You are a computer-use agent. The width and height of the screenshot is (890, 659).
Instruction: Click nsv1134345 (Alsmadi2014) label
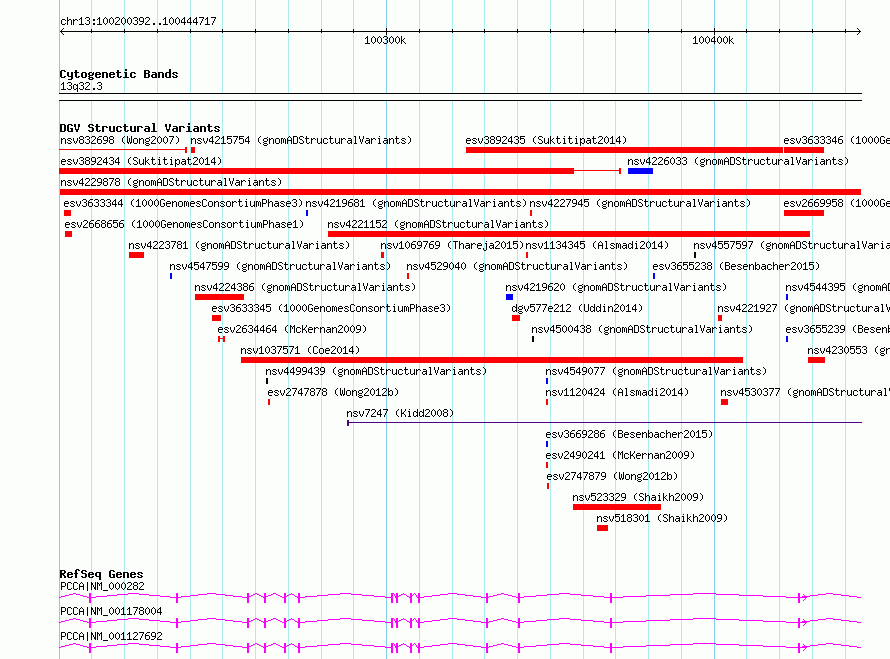pyautogui.click(x=598, y=245)
